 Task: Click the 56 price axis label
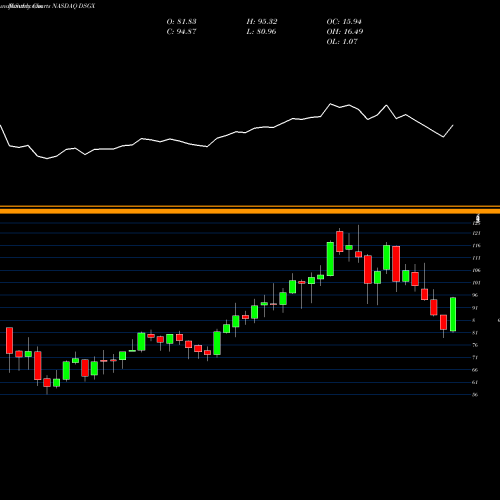tap(475, 395)
